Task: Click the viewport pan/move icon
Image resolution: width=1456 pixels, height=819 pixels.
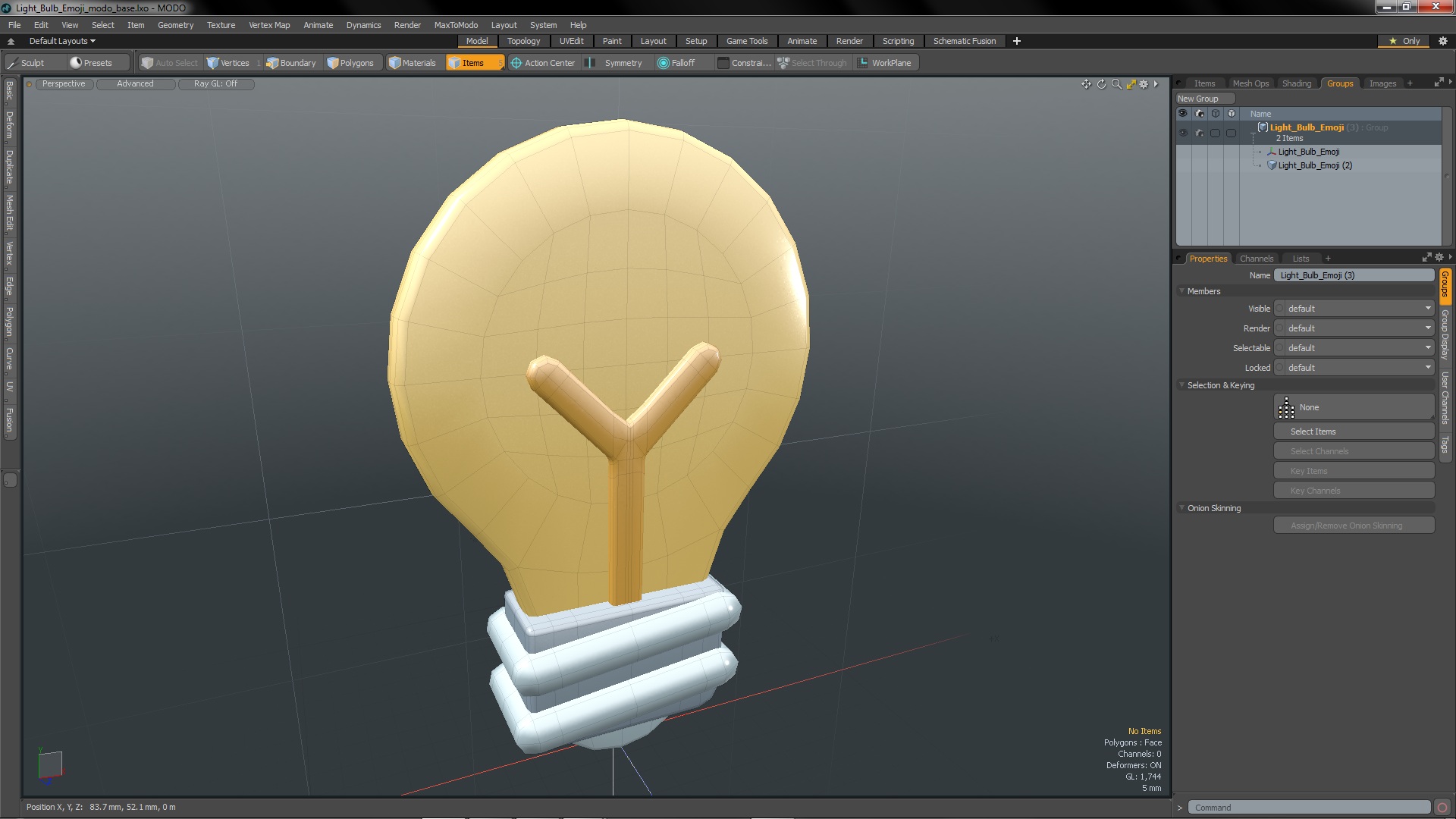Action: click(1086, 84)
